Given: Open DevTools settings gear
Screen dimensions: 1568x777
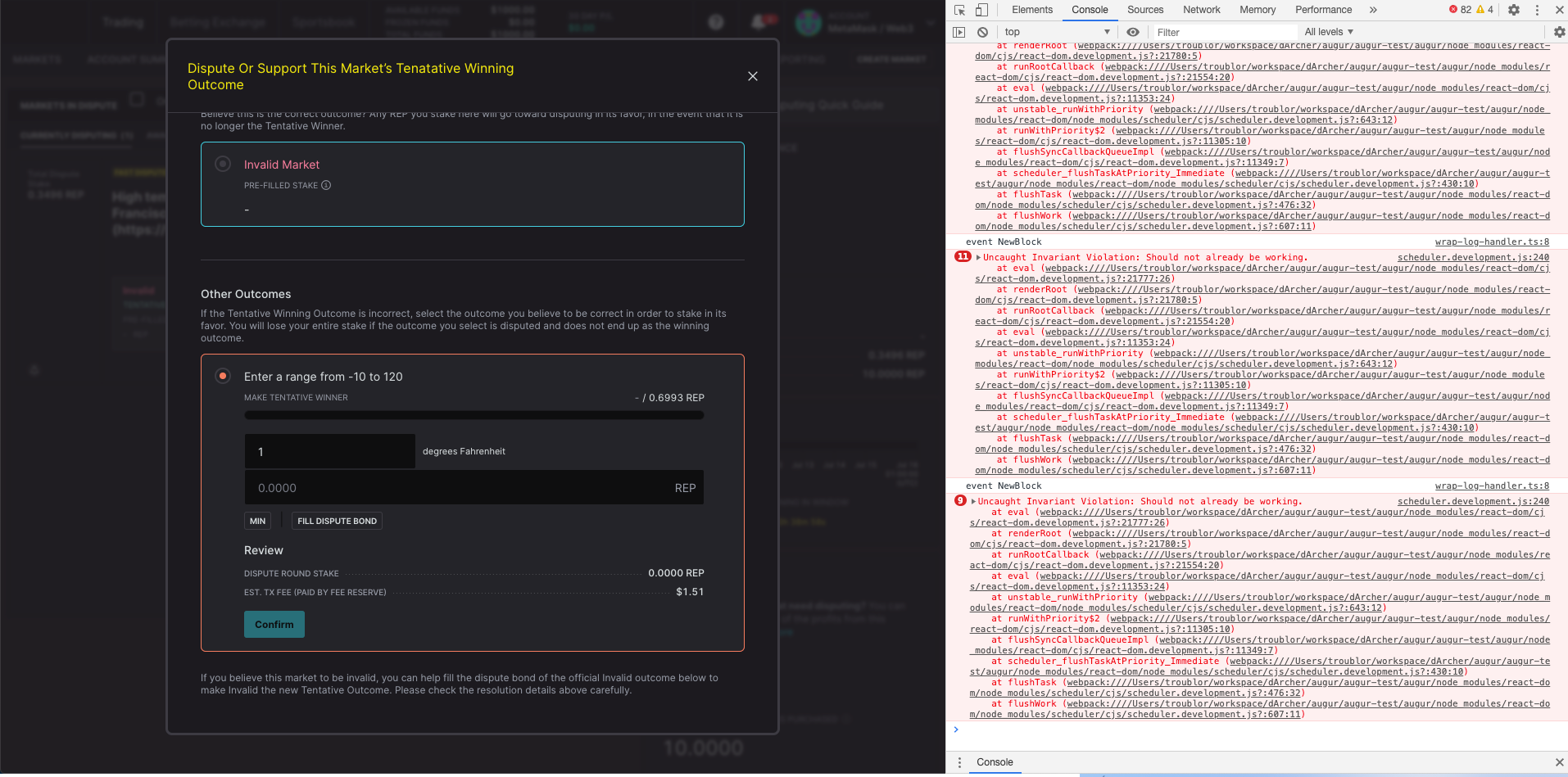Looking at the screenshot, I should [1513, 10].
